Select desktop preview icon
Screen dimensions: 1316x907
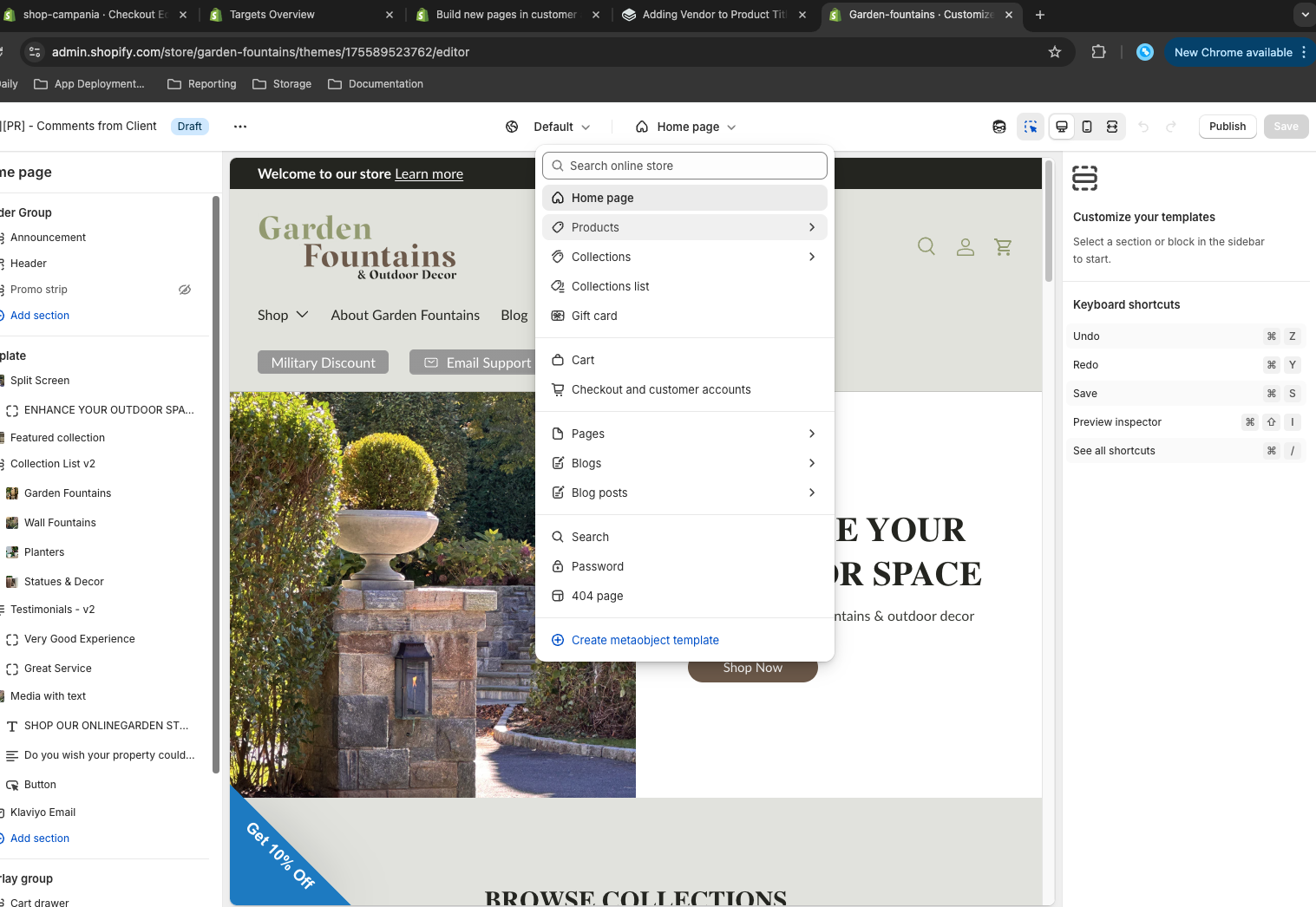click(1061, 127)
